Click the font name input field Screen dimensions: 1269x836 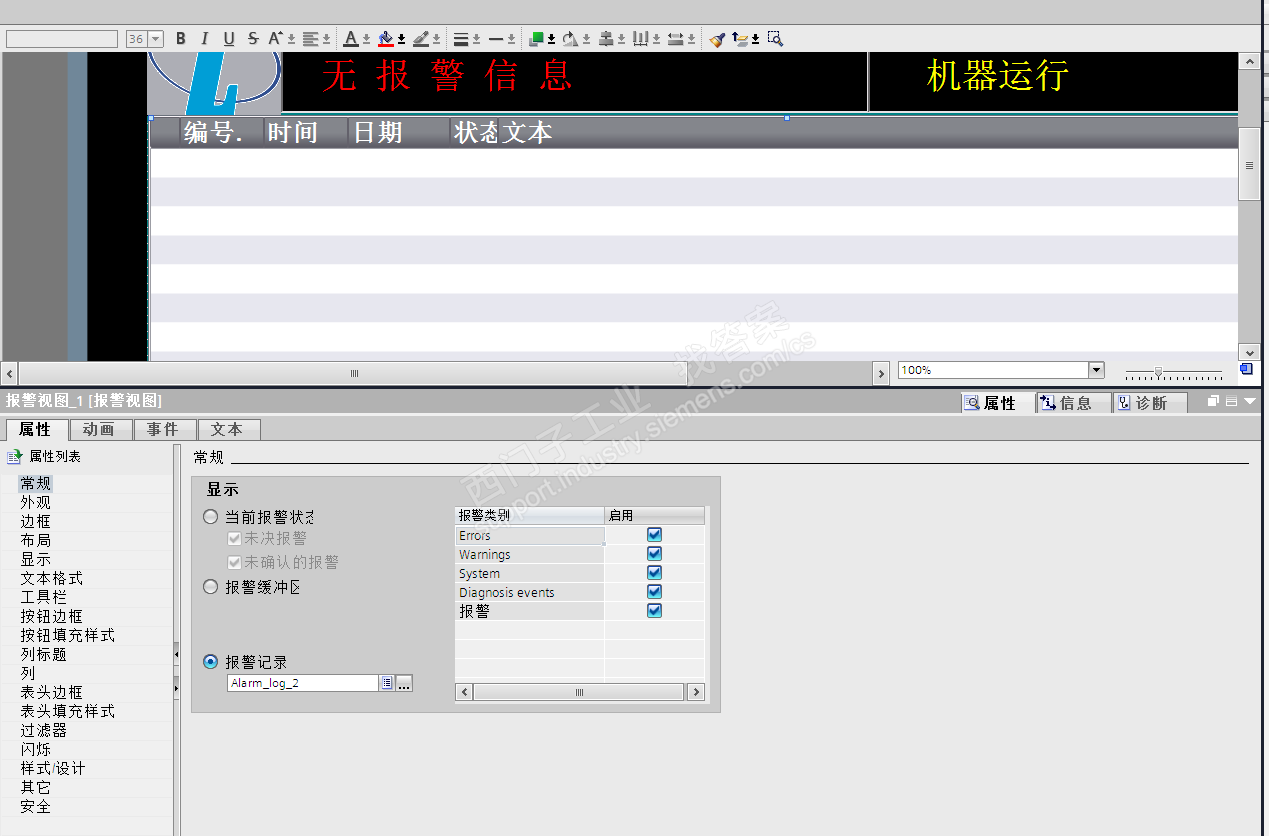[x=62, y=39]
